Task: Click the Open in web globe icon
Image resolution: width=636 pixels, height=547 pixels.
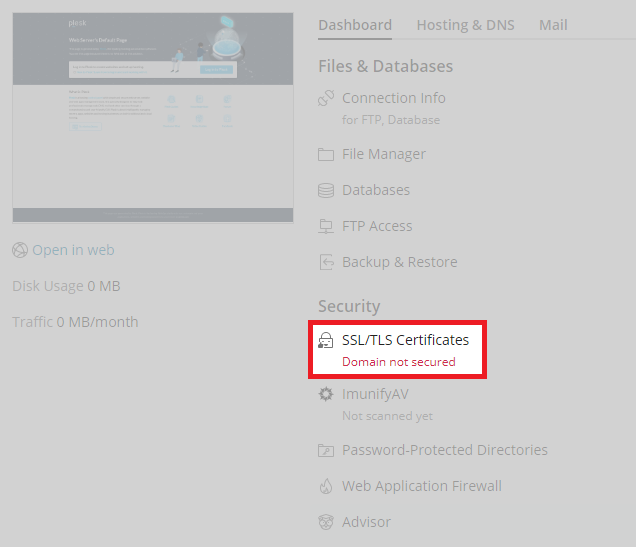Action: tap(20, 250)
